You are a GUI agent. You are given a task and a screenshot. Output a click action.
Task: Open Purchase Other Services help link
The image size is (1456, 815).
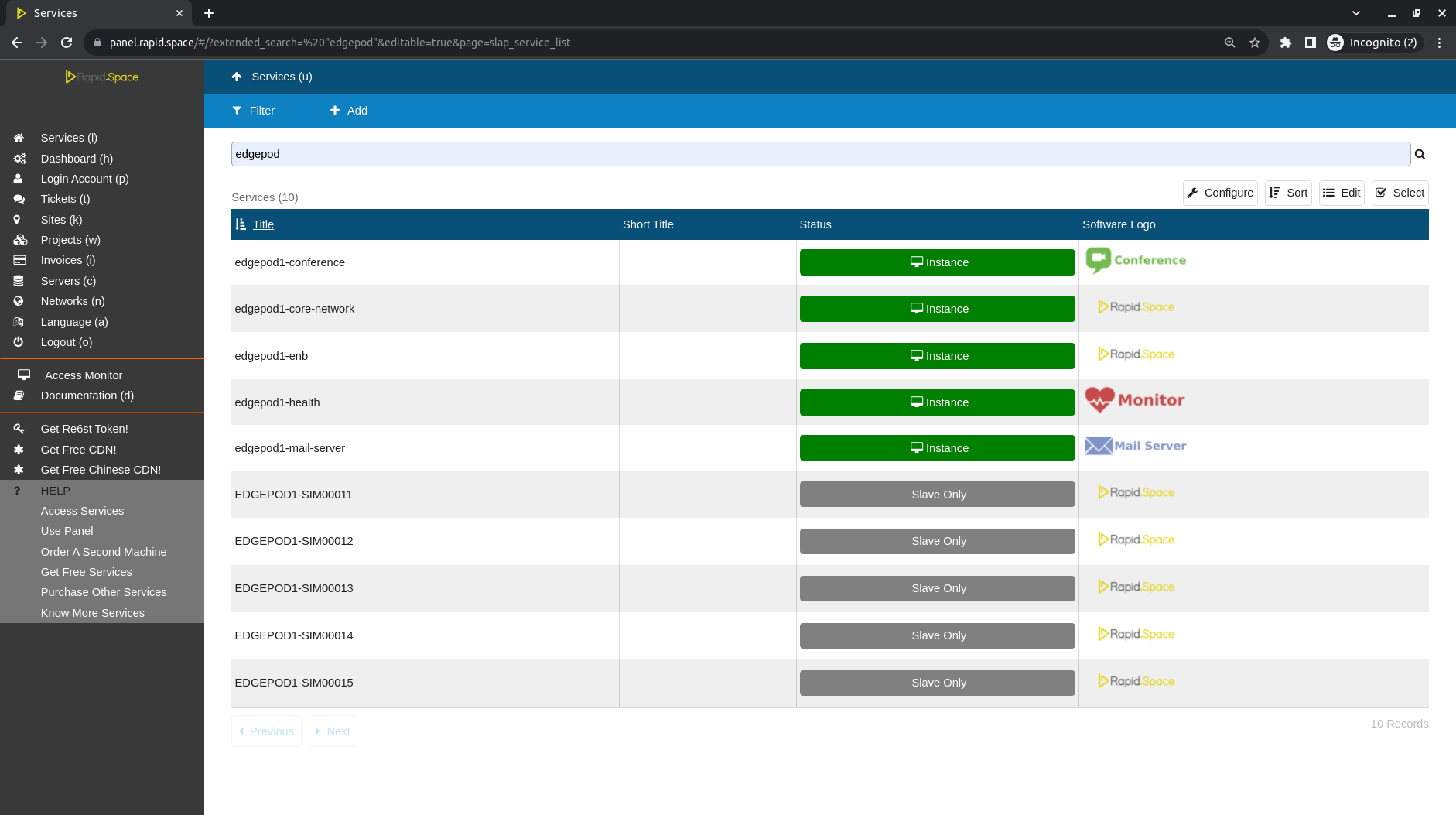(104, 592)
